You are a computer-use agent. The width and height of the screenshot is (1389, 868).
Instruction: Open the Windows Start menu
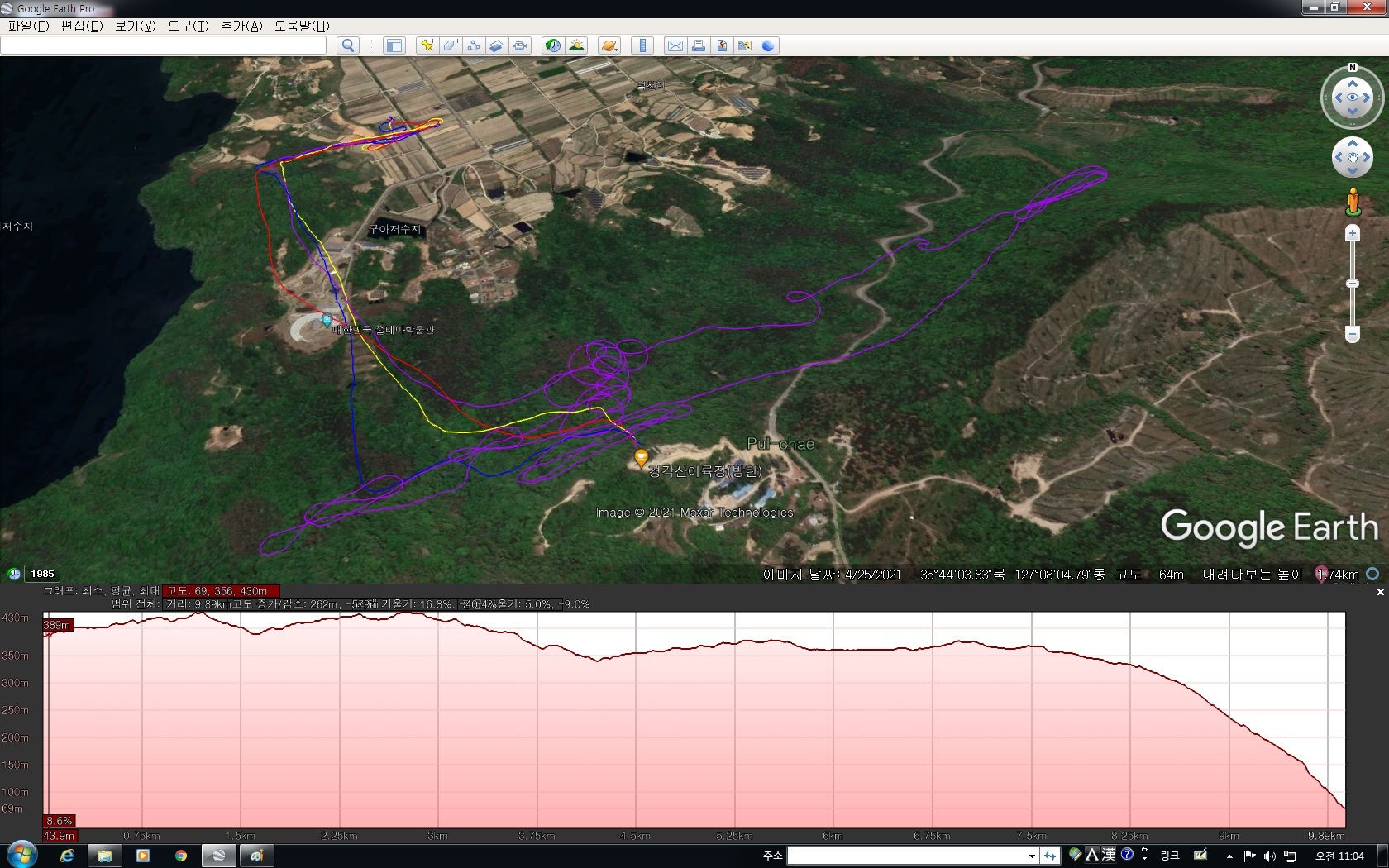point(21,854)
